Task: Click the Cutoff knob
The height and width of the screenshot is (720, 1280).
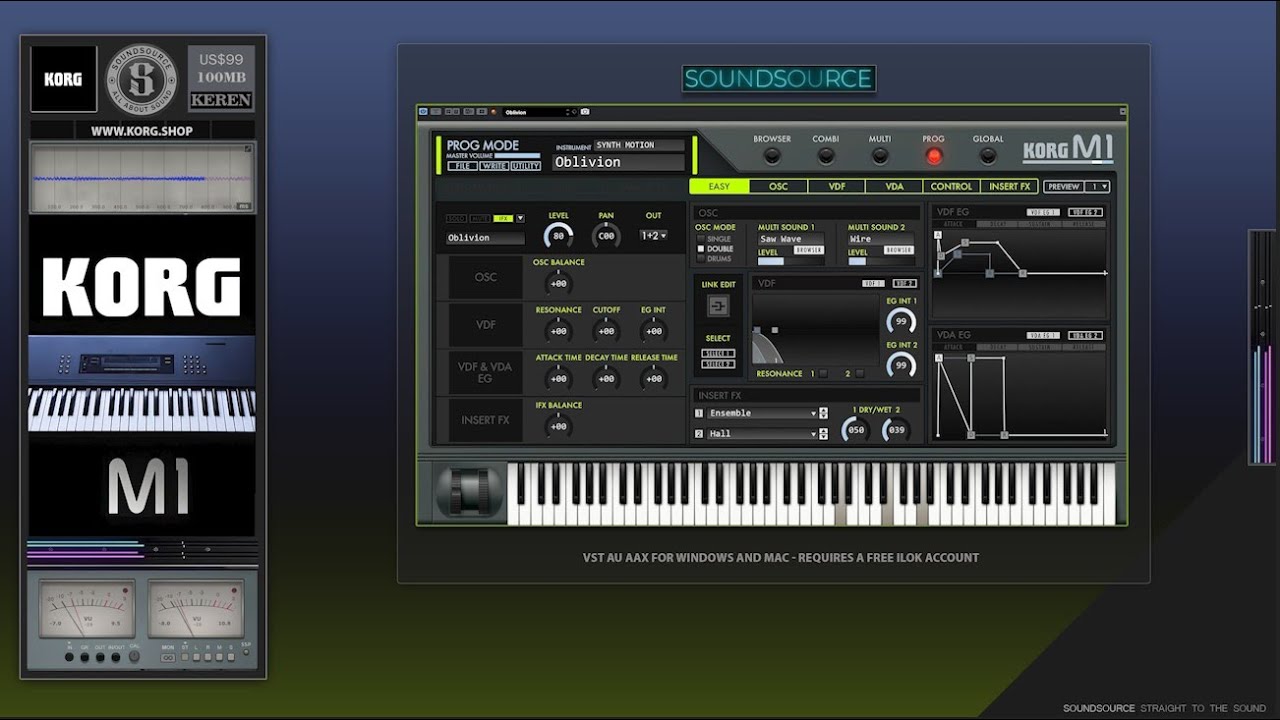Action: click(606, 331)
